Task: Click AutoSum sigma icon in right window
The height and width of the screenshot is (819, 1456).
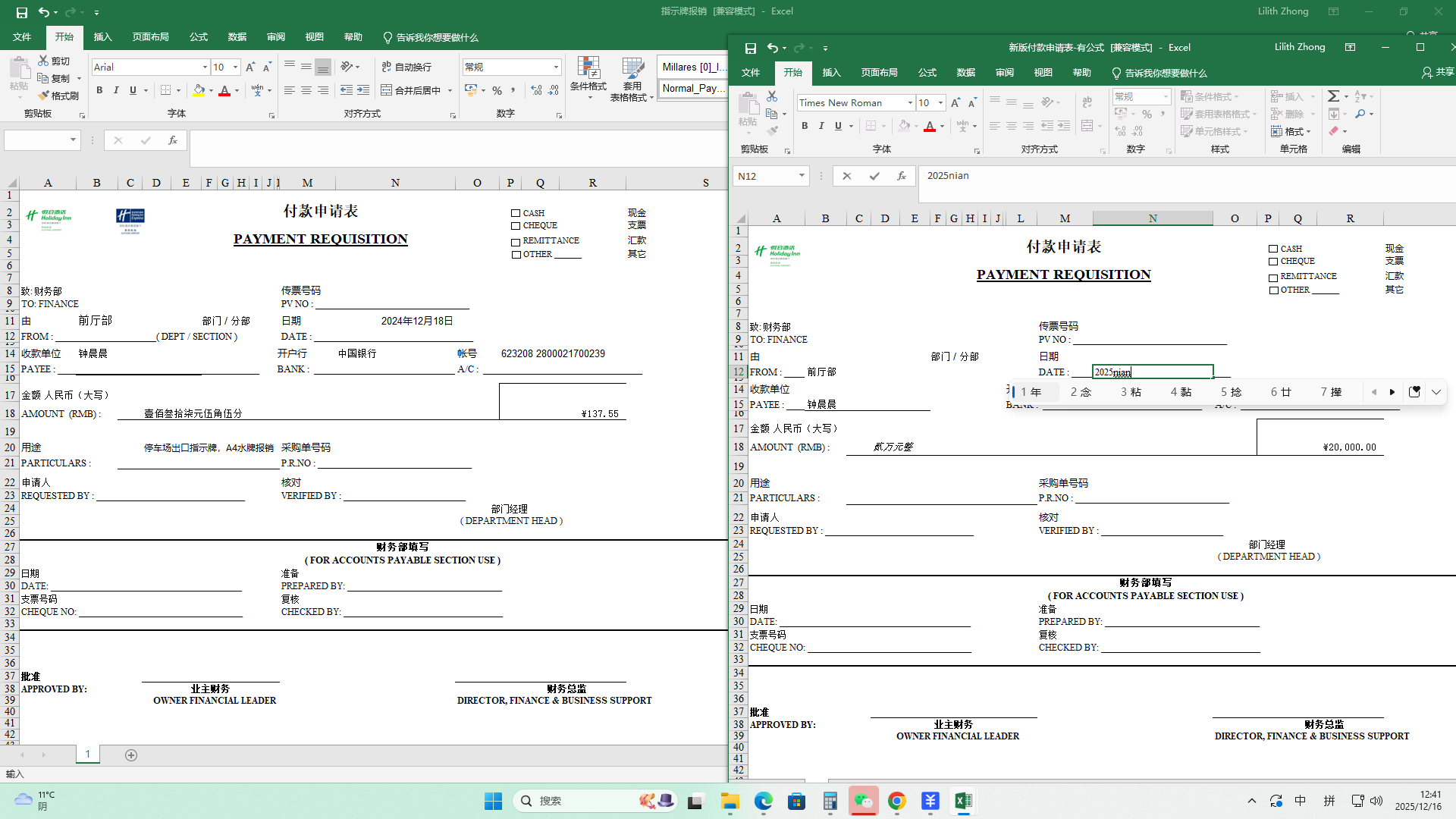Action: [1333, 96]
